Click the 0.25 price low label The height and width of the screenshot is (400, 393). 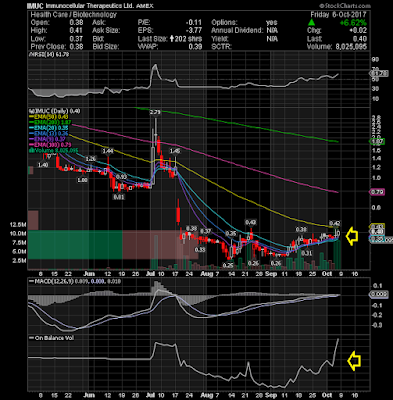pos(228,265)
